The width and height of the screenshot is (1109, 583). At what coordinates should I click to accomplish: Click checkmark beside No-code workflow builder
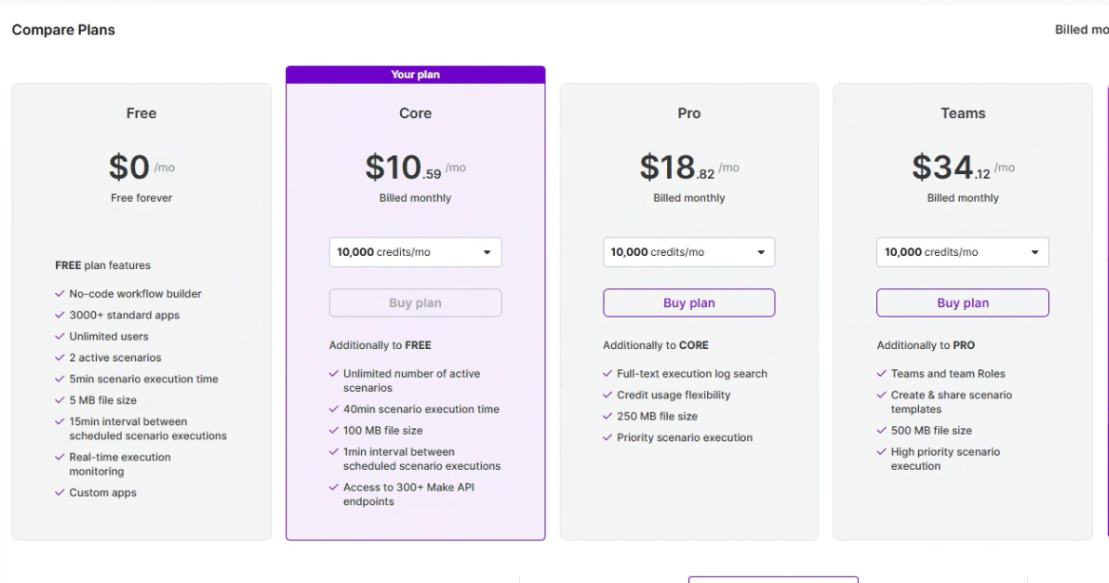(59, 294)
